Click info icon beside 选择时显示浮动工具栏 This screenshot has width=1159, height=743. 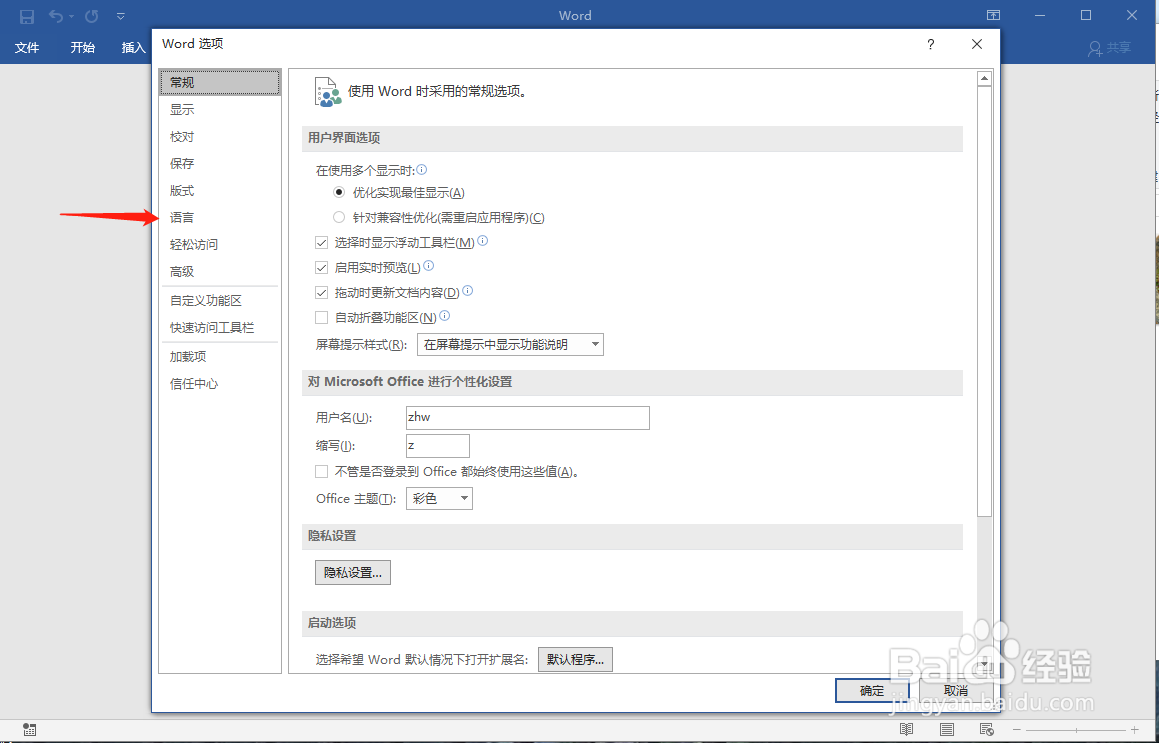[x=483, y=241]
